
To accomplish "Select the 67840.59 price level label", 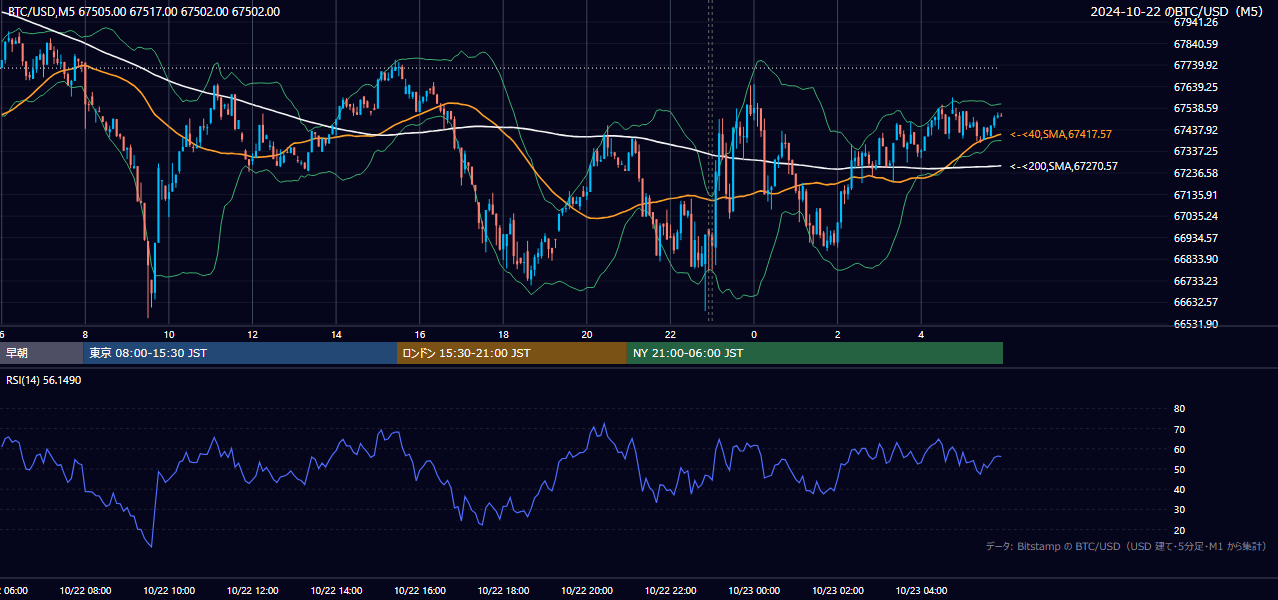I will 1196,44.
